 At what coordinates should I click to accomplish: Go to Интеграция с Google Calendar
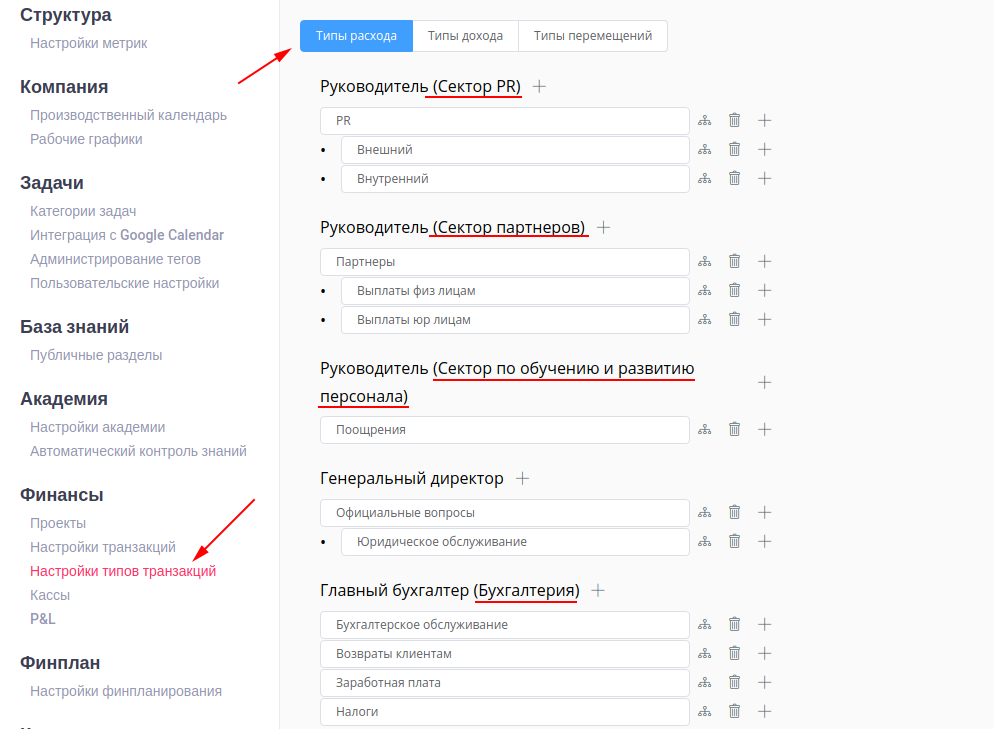pos(127,234)
